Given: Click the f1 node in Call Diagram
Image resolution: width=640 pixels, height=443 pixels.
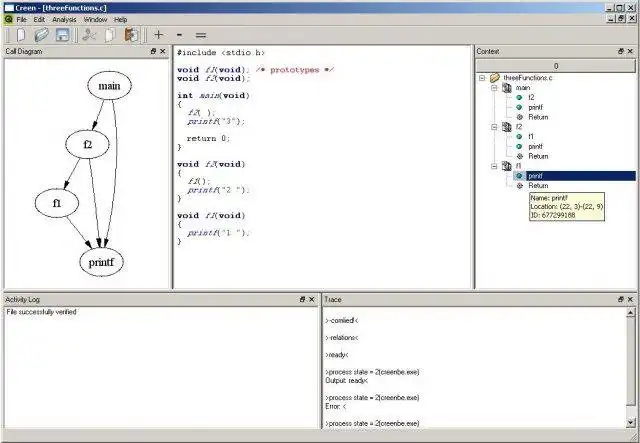Looking at the screenshot, I should (x=57, y=203).
